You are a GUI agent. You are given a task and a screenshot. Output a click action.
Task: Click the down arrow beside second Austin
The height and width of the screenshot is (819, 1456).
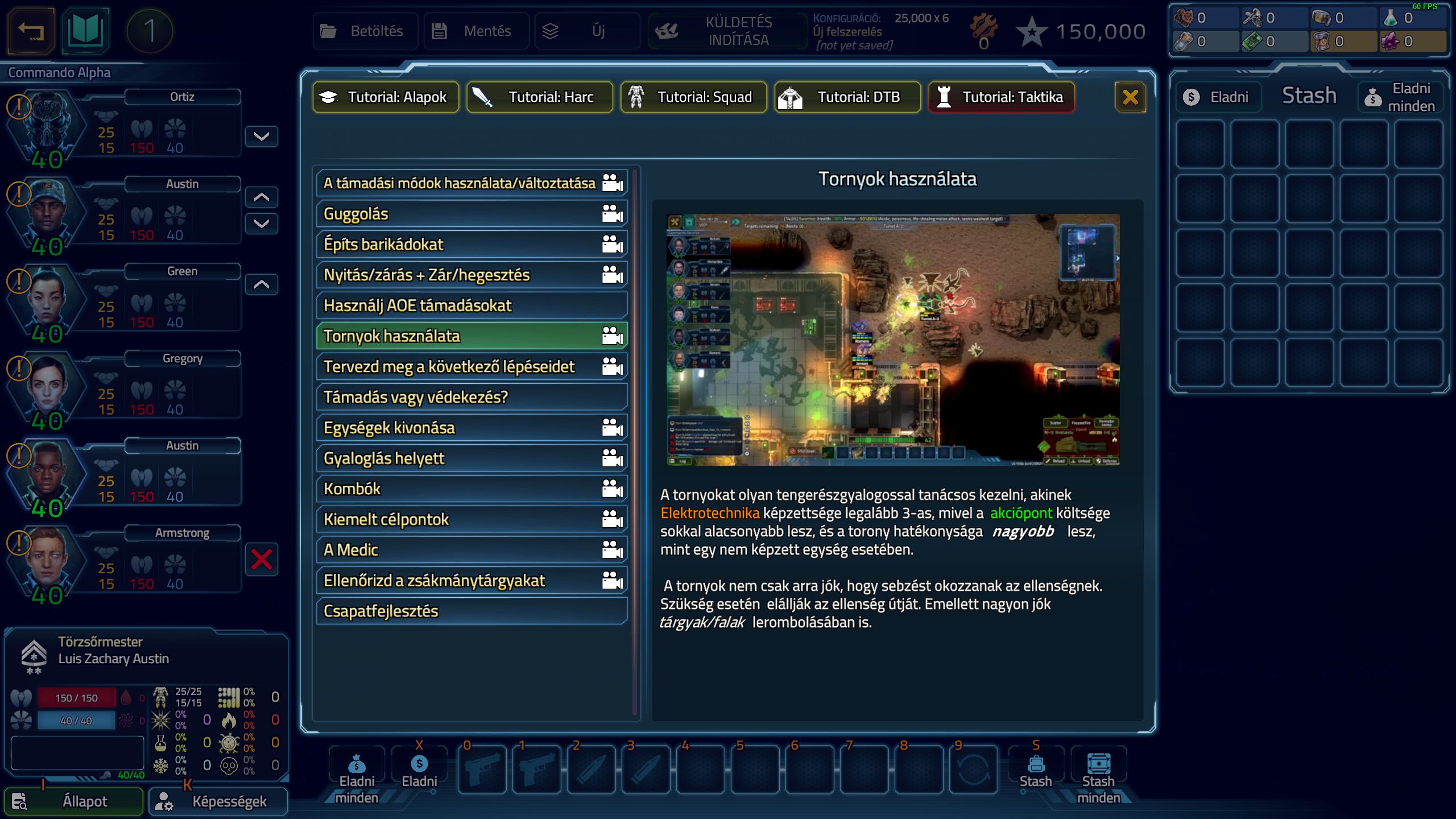coord(262,224)
